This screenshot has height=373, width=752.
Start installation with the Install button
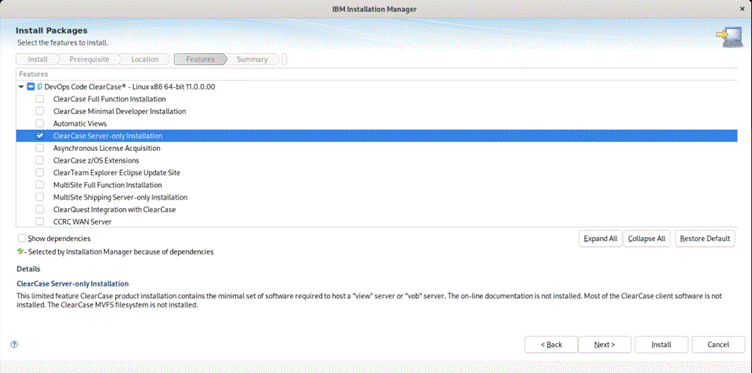click(661, 344)
